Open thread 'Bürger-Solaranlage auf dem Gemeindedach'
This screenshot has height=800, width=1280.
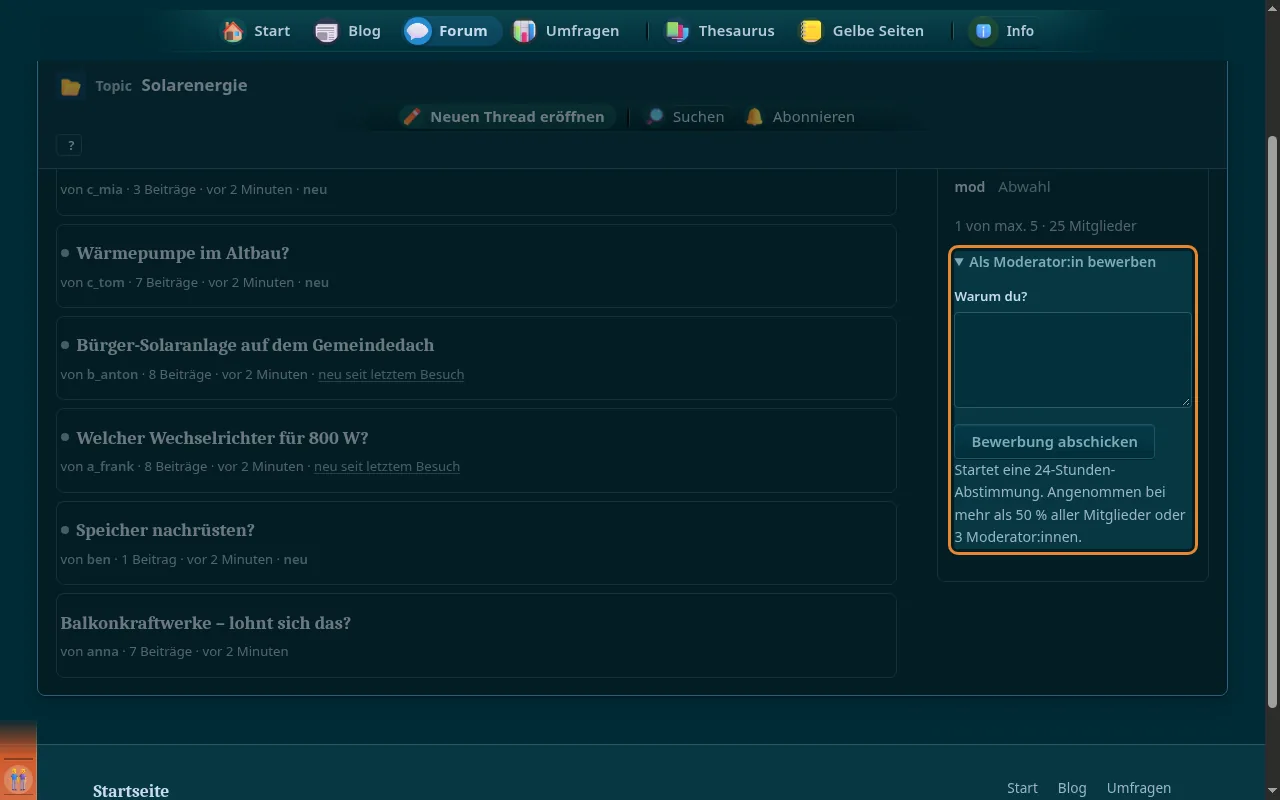(255, 345)
